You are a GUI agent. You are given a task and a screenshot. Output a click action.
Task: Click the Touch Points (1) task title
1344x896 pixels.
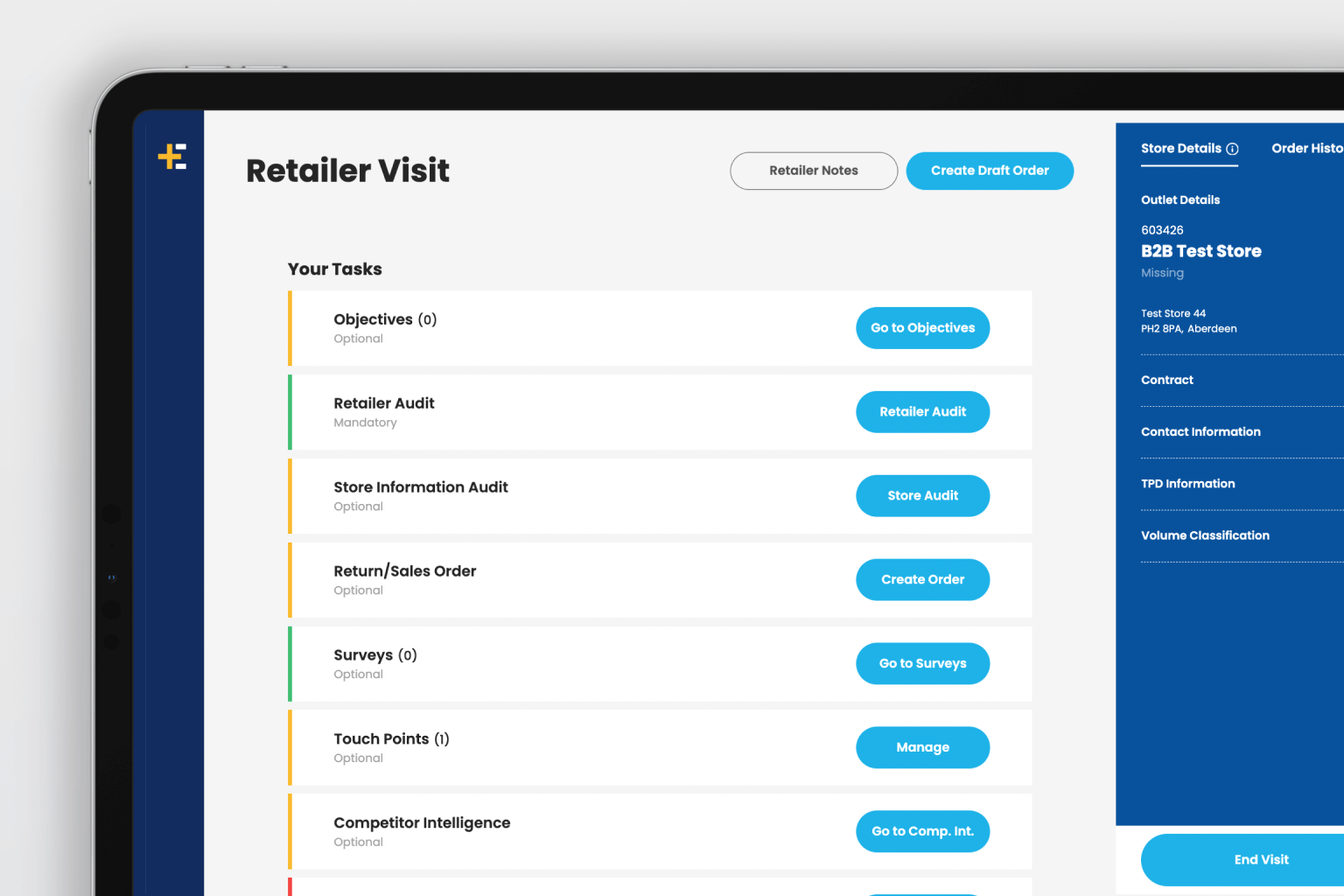[391, 739]
